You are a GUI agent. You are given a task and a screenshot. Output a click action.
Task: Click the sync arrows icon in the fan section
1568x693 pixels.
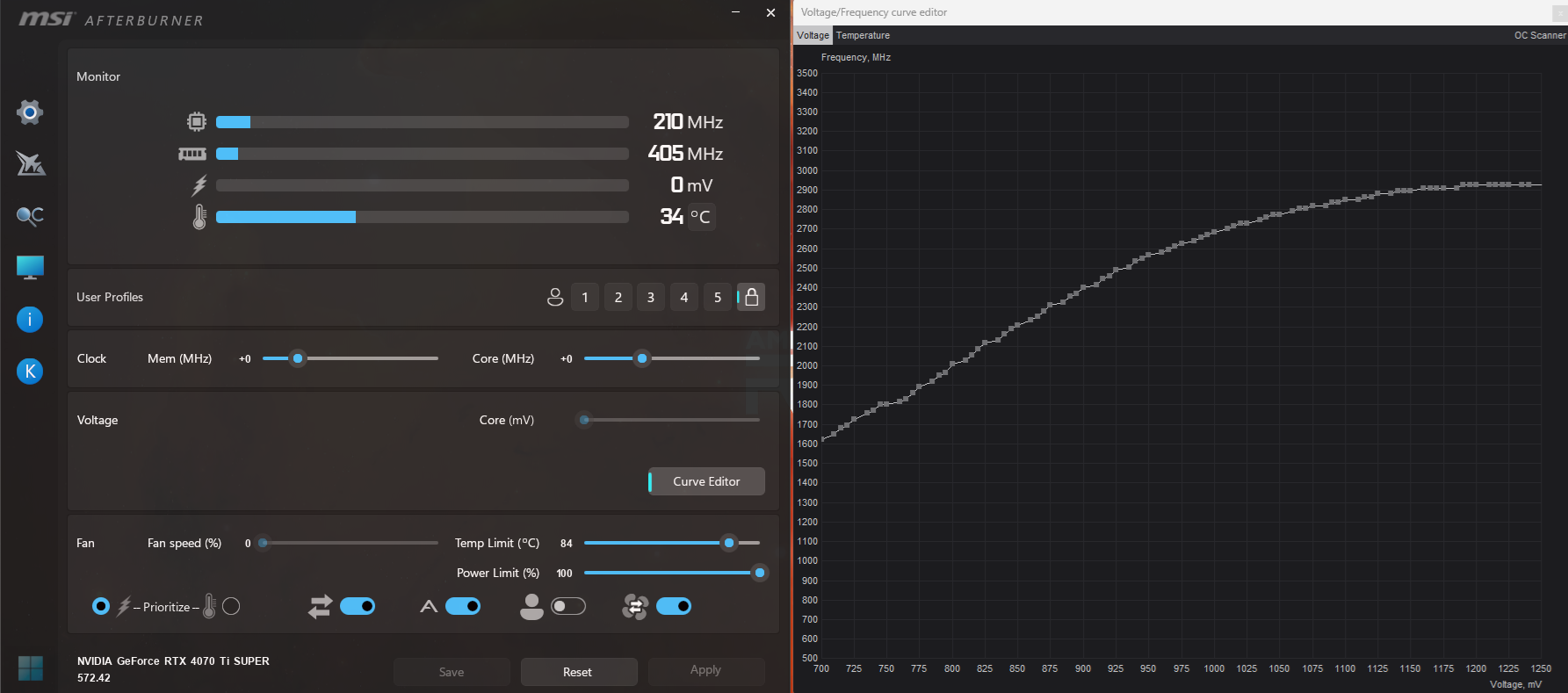(x=320, y=606)
